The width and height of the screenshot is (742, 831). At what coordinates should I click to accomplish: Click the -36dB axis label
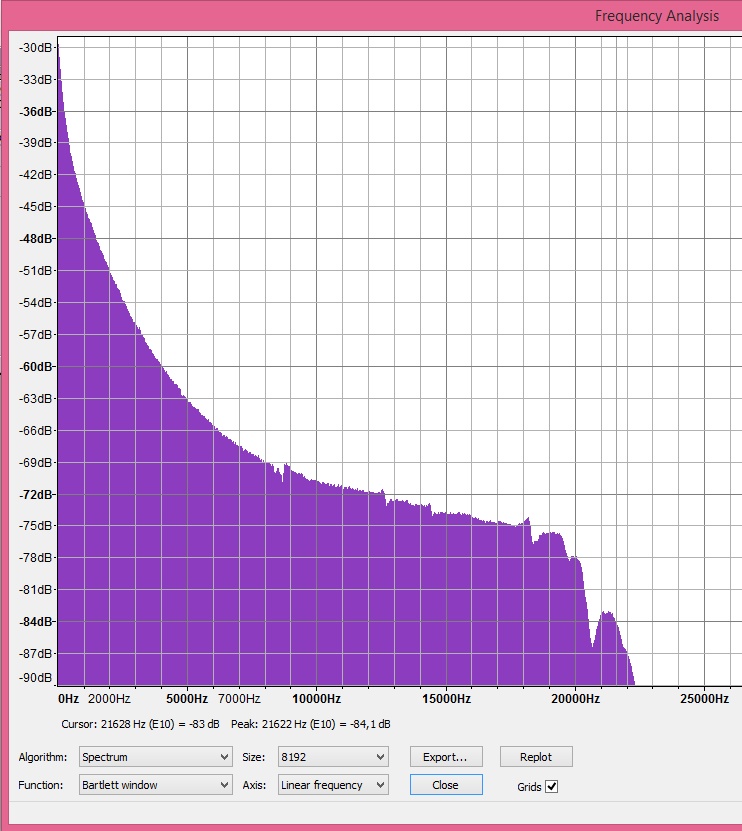pyautogui.click(x=36, y=112)
